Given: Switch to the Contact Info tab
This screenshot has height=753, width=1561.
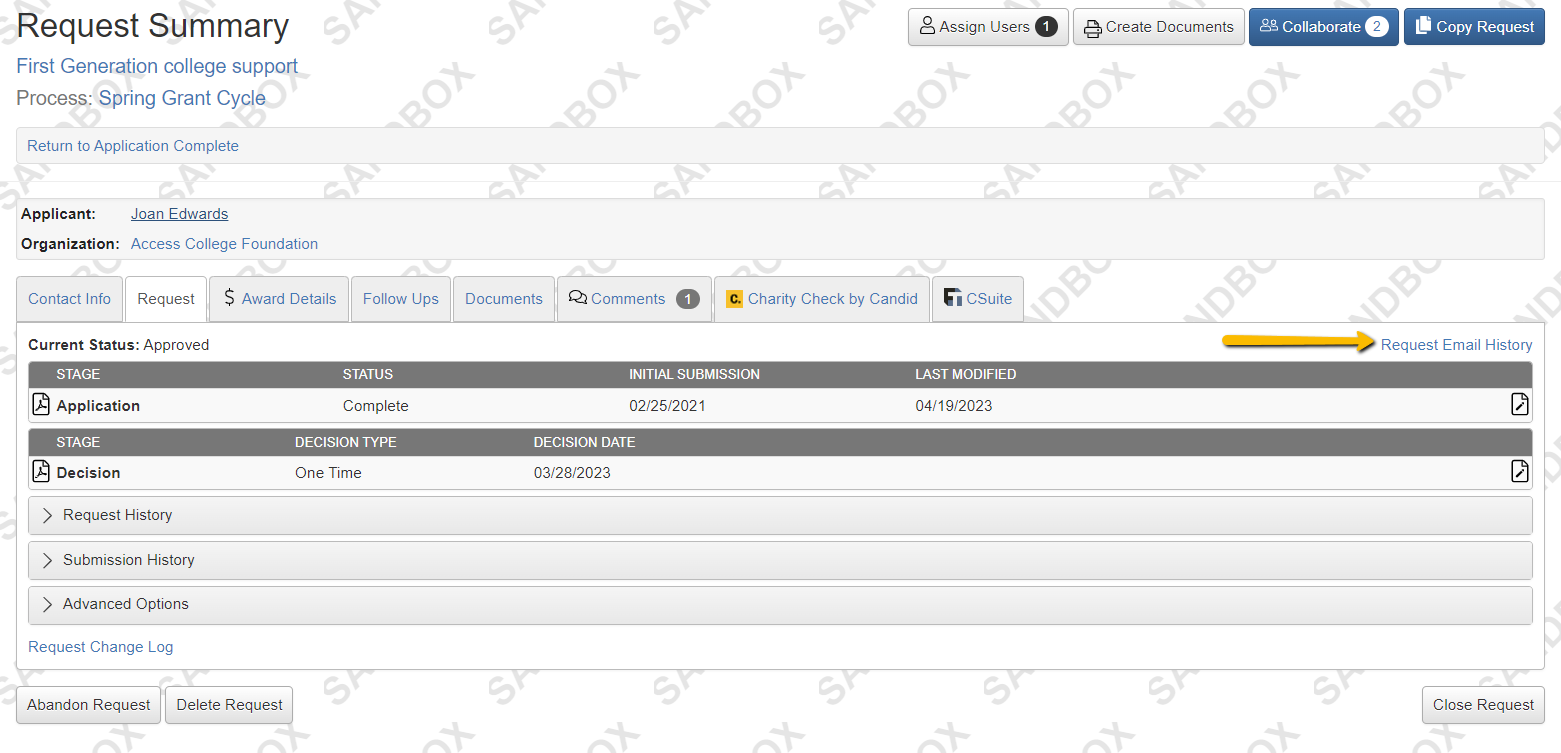Looking at the screenshot, I should 69,299.
